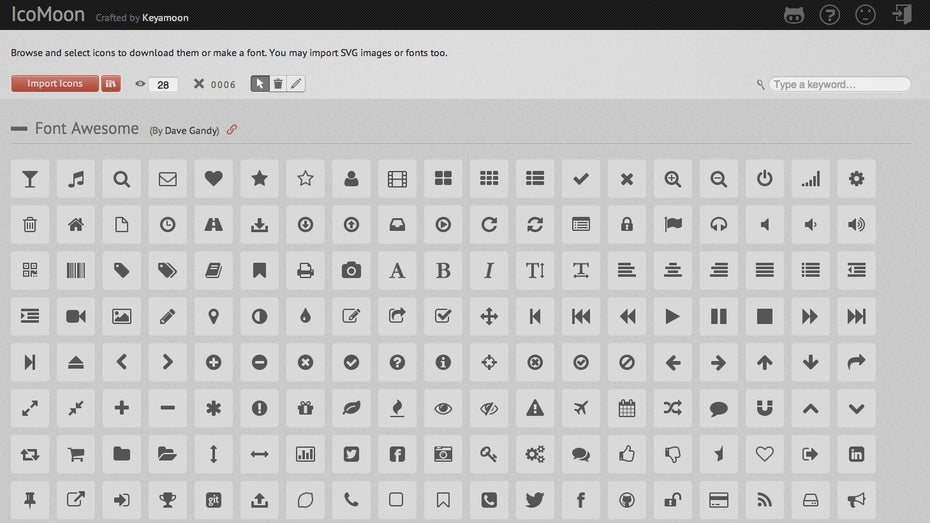Viewport: 930px width, 523px height.
Task: Select the signal bars icon
Action: pos(810,178)
